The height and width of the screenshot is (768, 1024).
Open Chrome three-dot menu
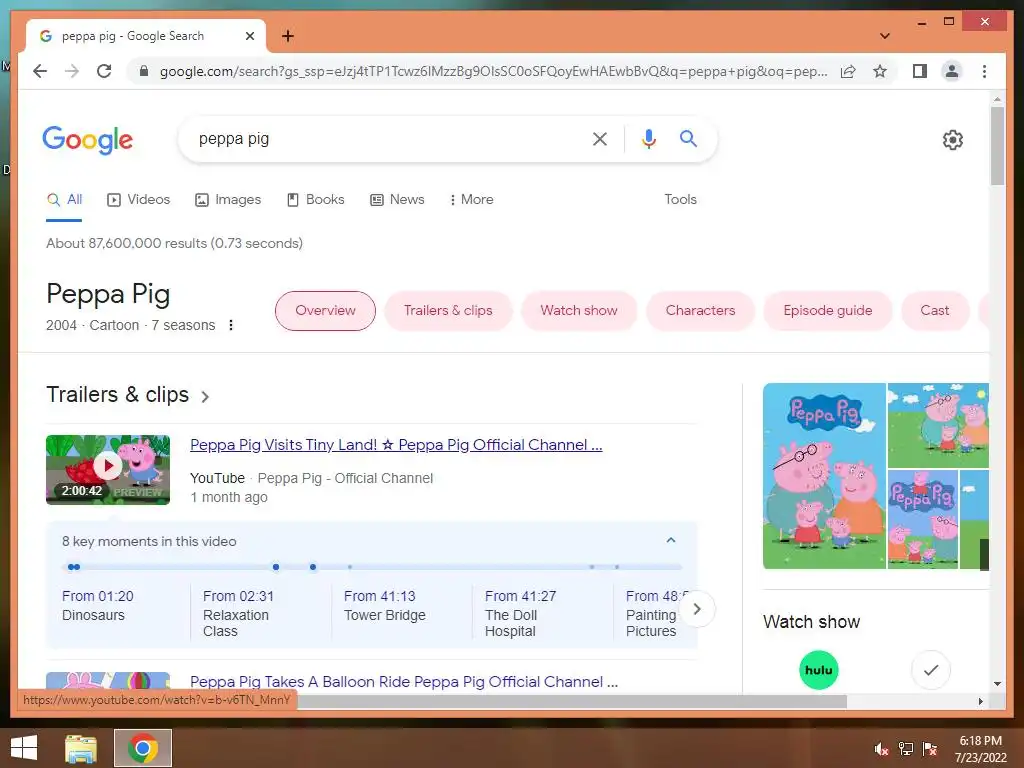click(x=984, y=71)
